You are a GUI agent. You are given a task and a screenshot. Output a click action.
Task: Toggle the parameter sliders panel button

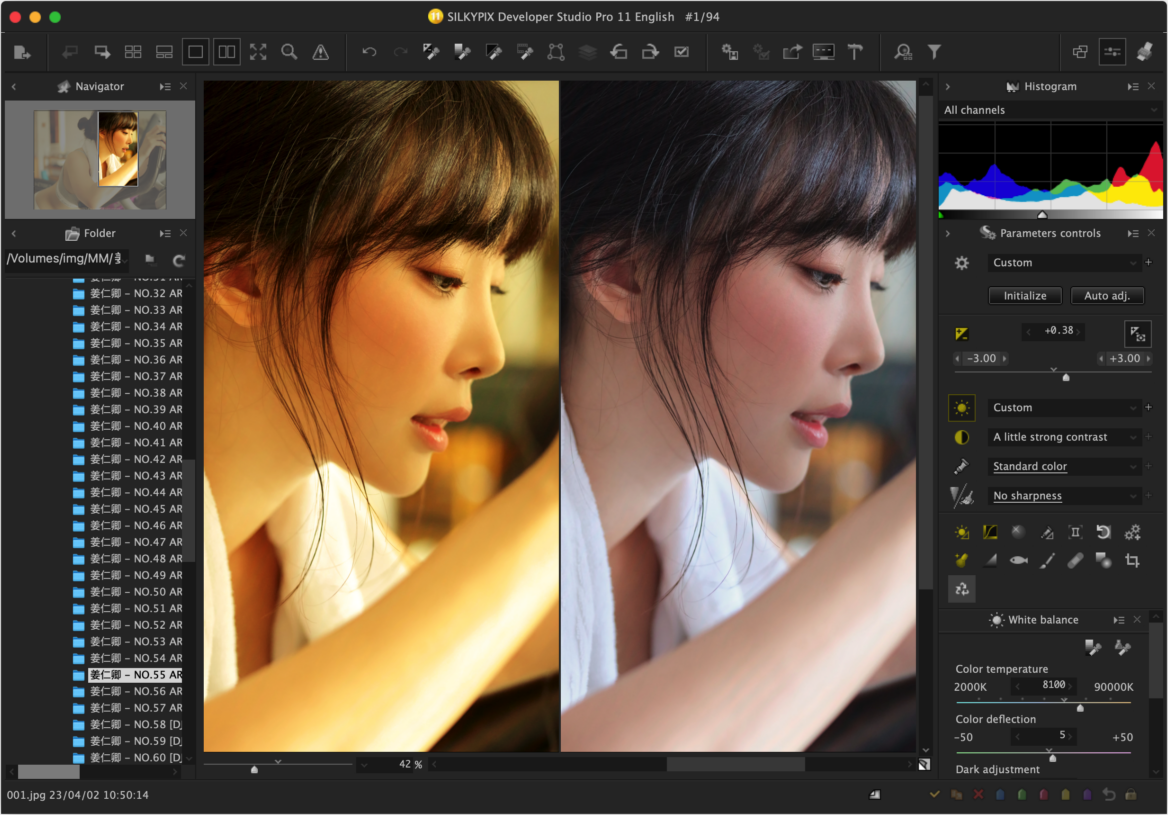coord(1112,52)
